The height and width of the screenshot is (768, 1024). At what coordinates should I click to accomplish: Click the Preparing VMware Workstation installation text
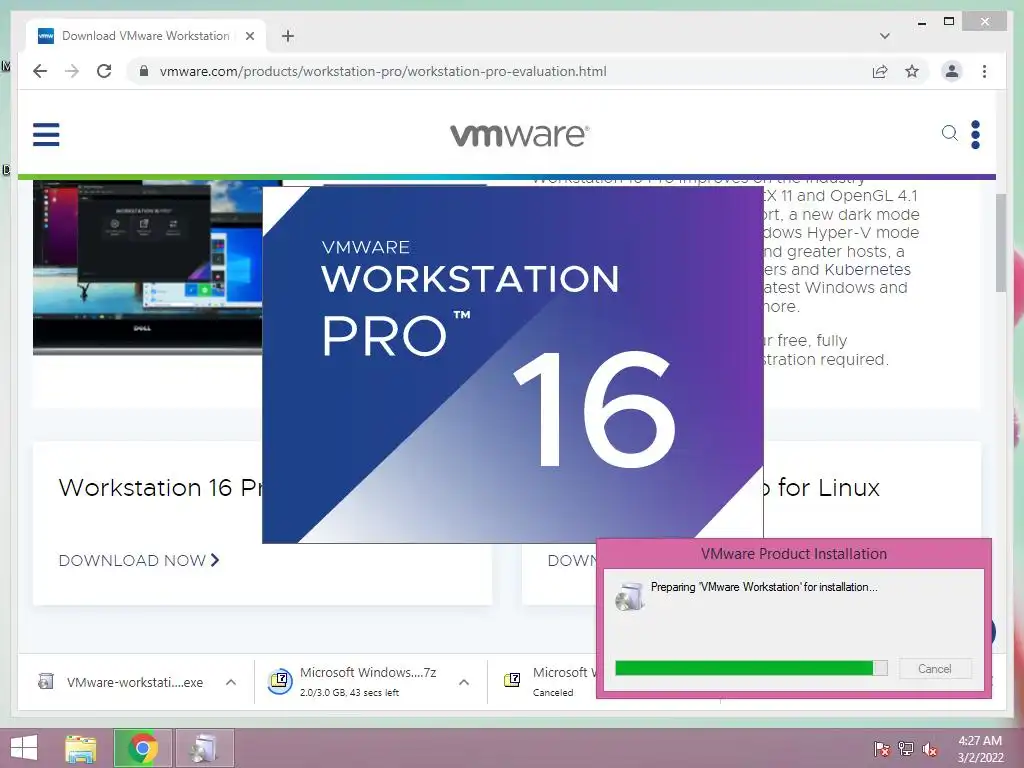coord(763,586)
